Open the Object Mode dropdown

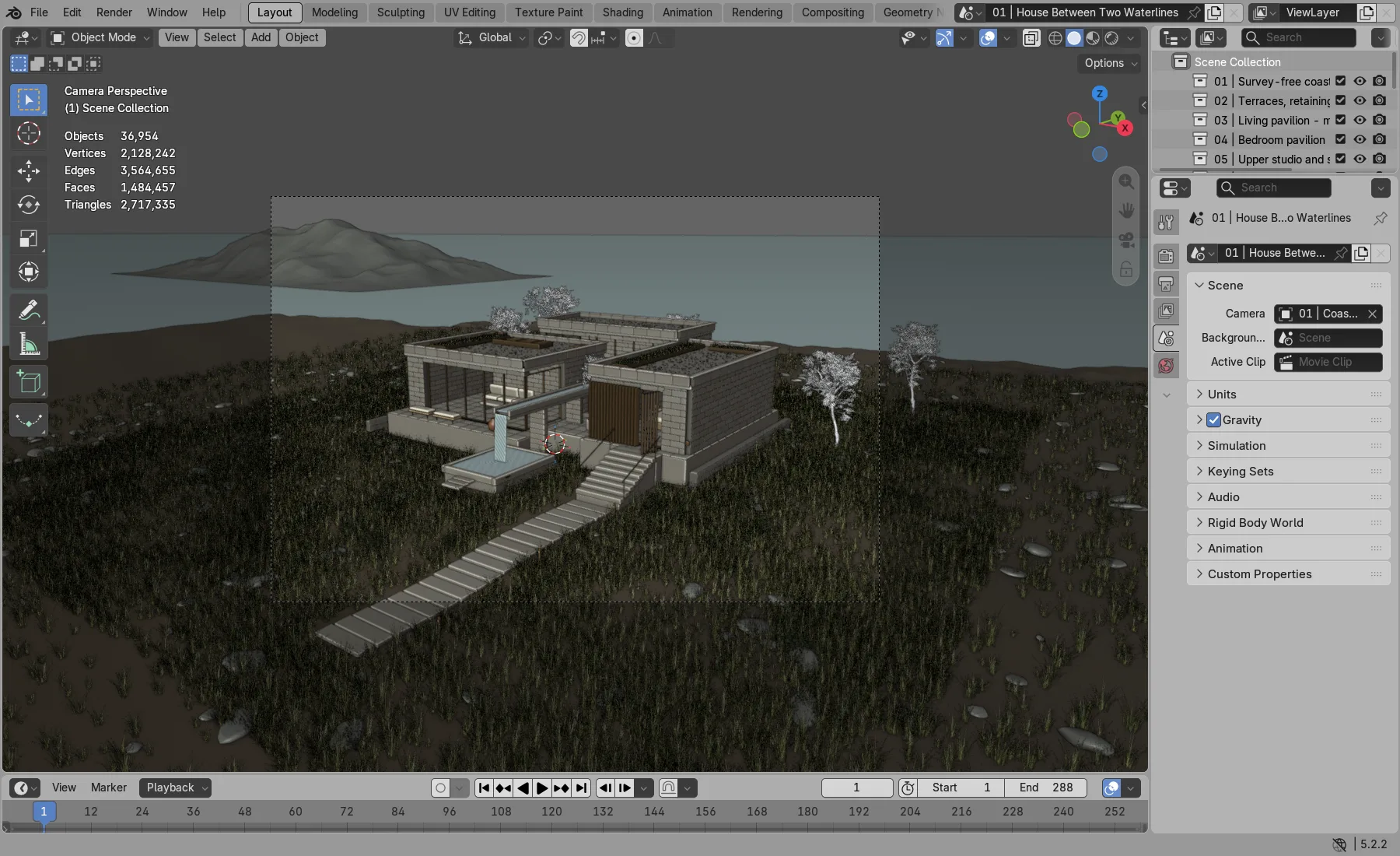point(100,37)
